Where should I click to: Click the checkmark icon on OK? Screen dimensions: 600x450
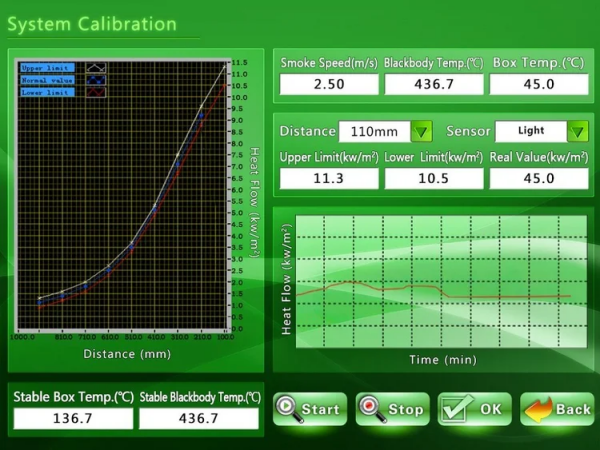pyautogui.click(x=456, y=408)
